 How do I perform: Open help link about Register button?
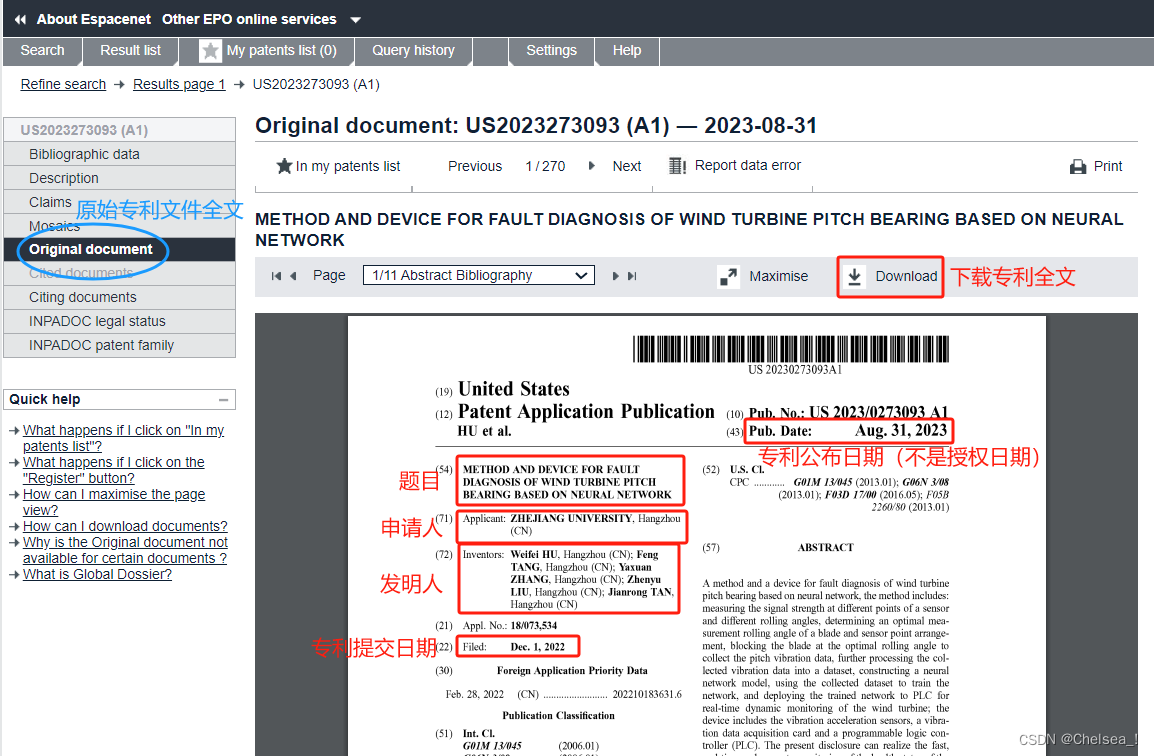(x=113, y=470)
